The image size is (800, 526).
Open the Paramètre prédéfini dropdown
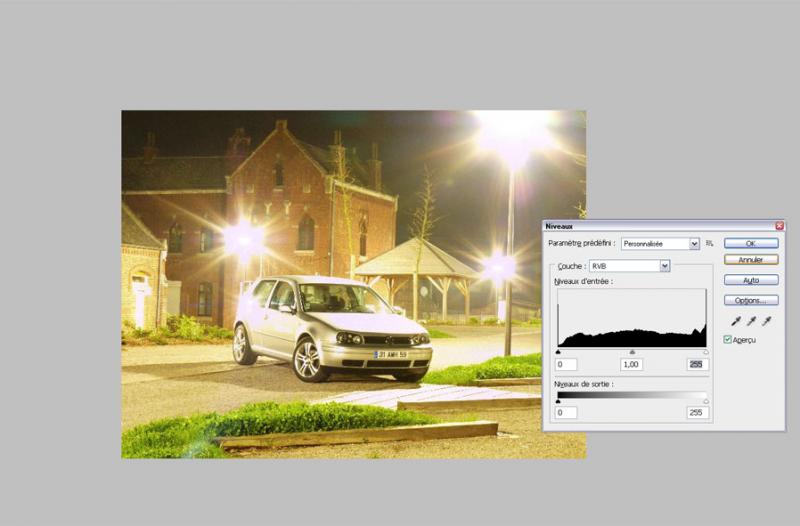(x=660, y=244)
